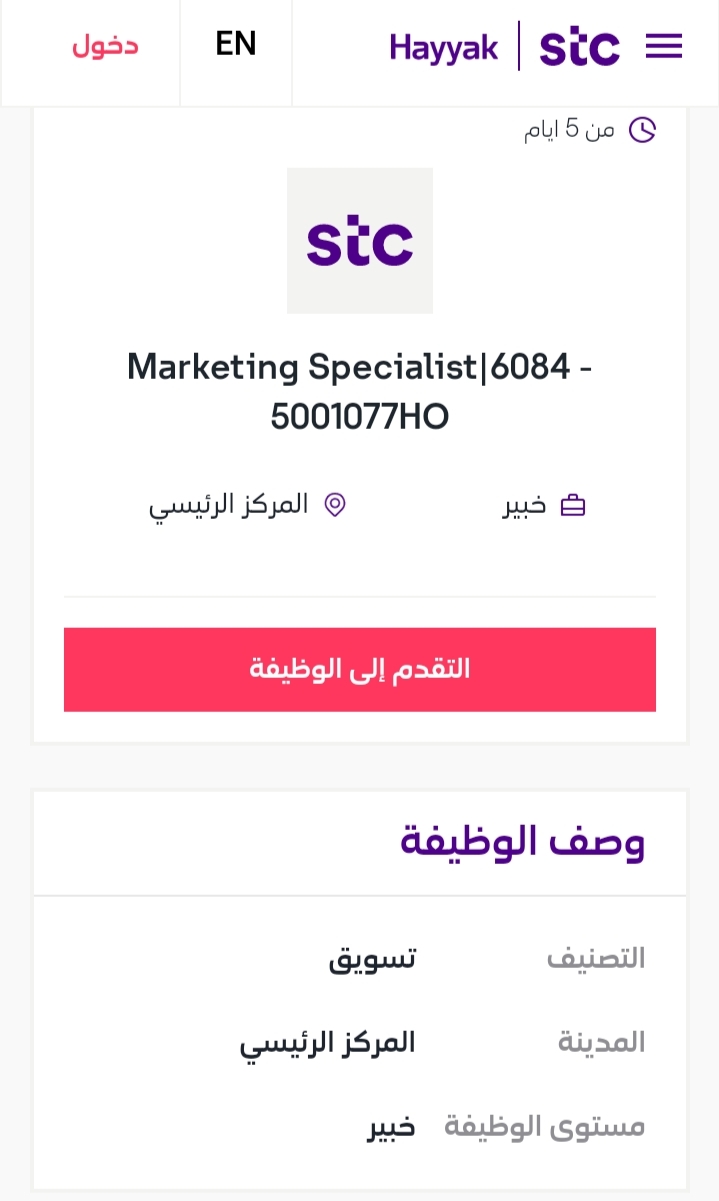
Task: Tap the مستوى الوظيفة row label
Action: [545, 1127]
